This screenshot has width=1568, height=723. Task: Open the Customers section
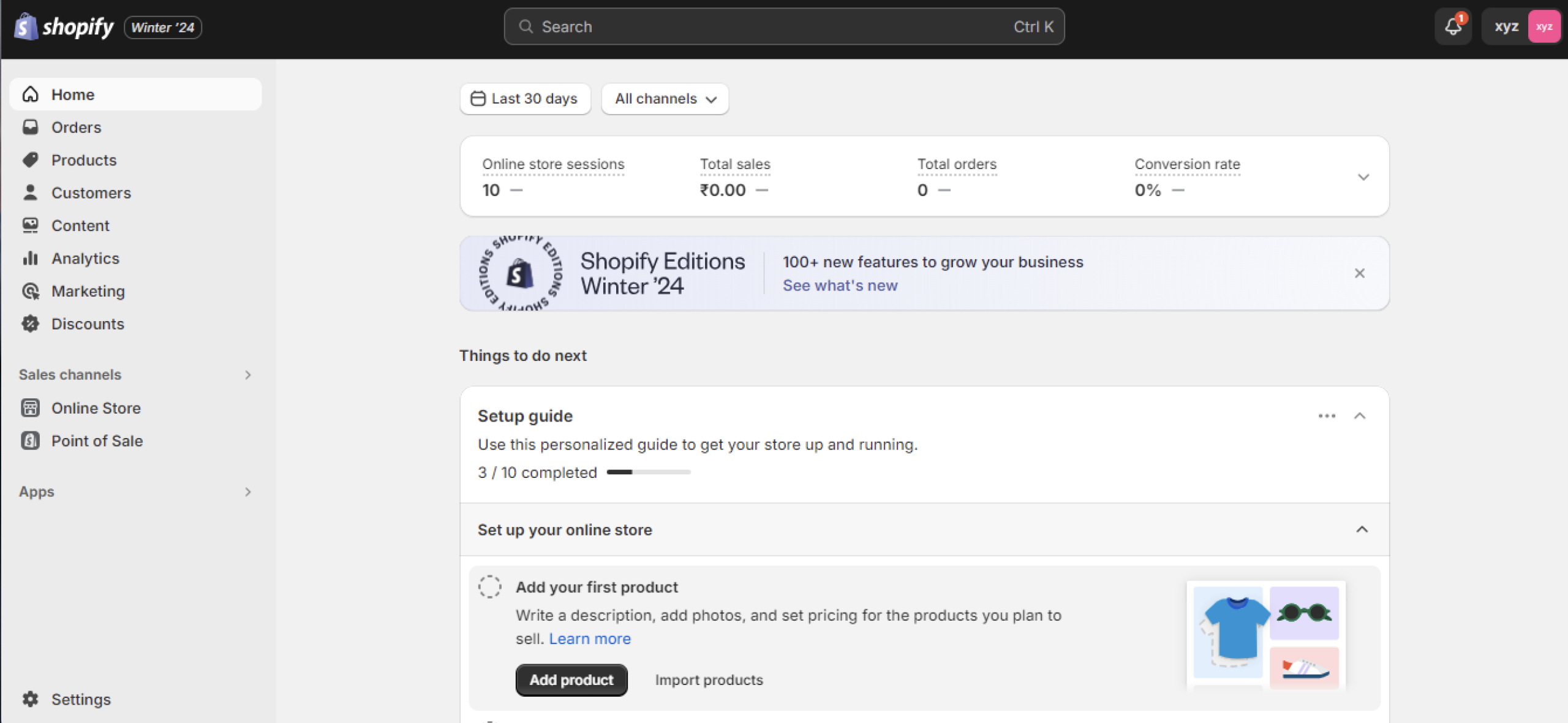(x=136, y=192)
